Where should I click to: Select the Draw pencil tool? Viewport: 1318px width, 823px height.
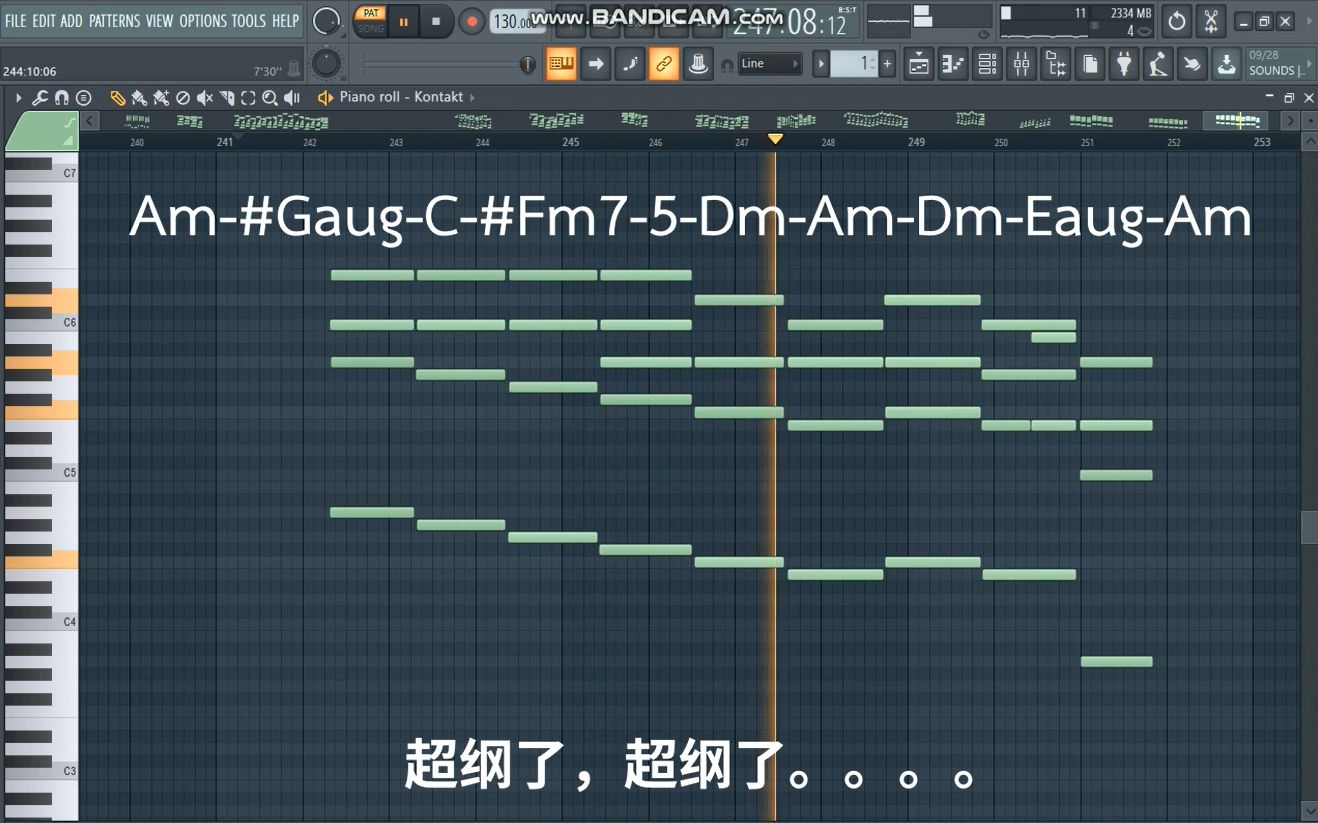click(x=118, y=98)
